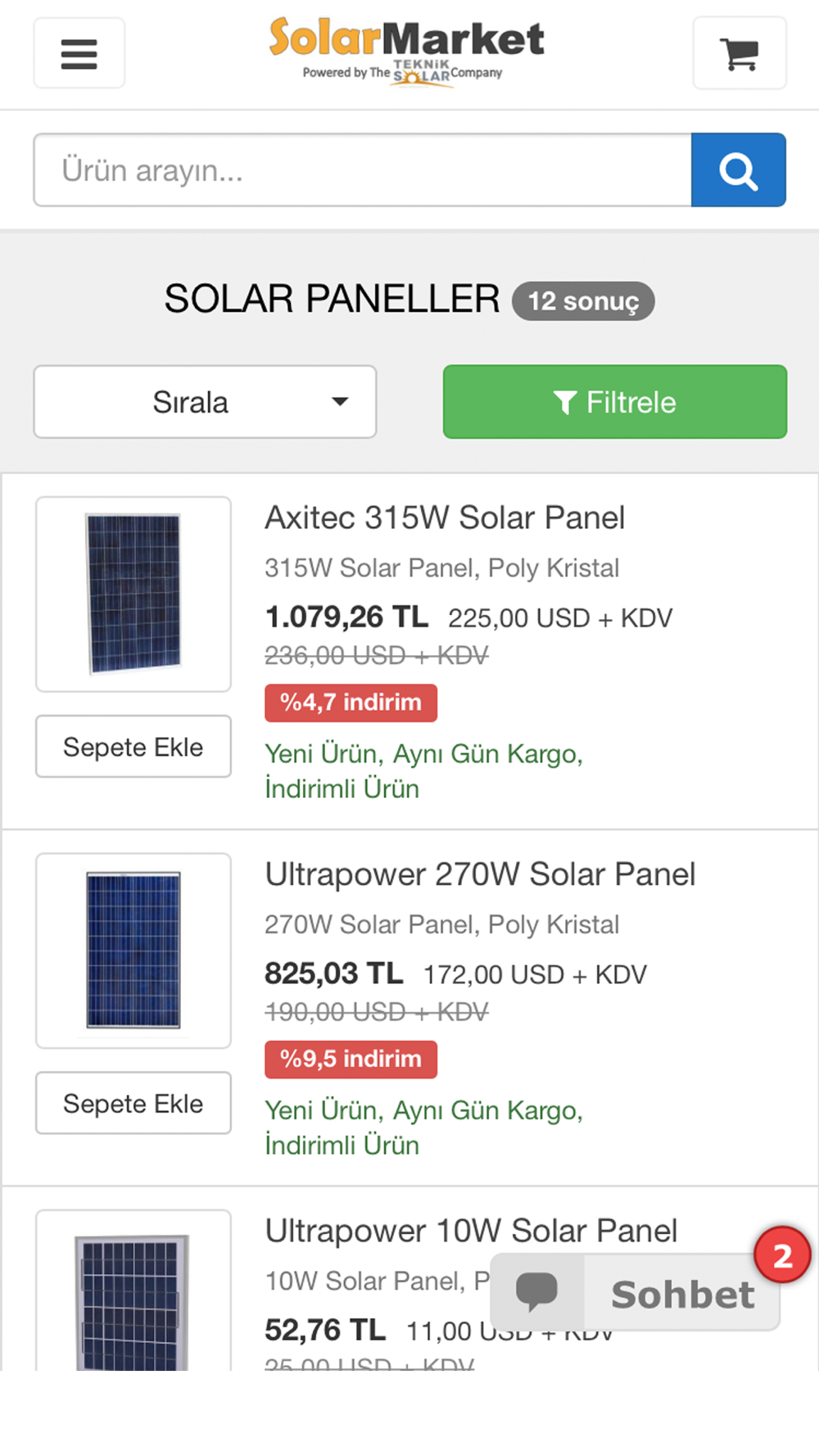Screen dimensions: 819x1456
Task: Expand the Sırala sort dropdown
Action: 205,402
